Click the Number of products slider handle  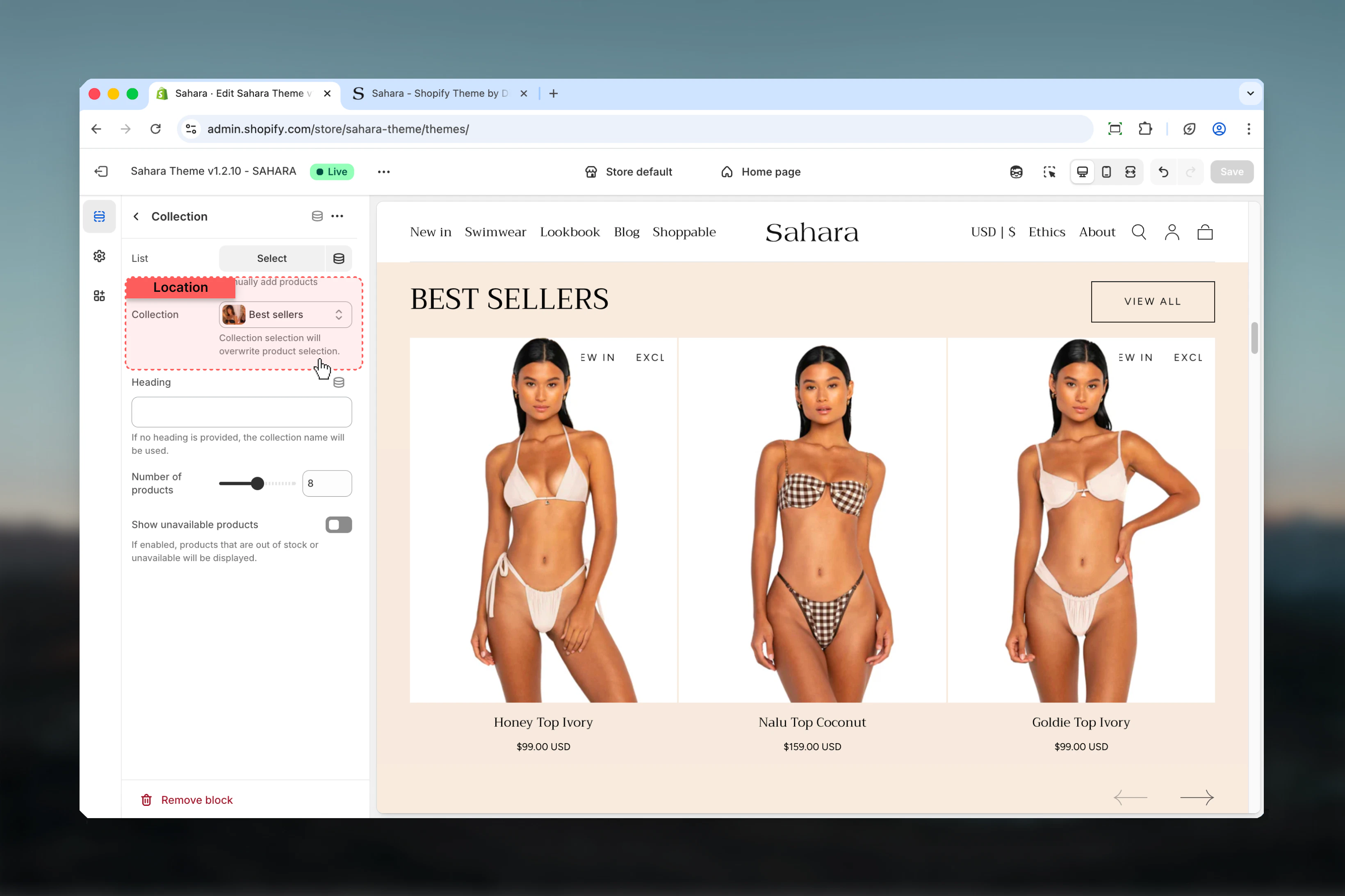click(x=258, y=483)
